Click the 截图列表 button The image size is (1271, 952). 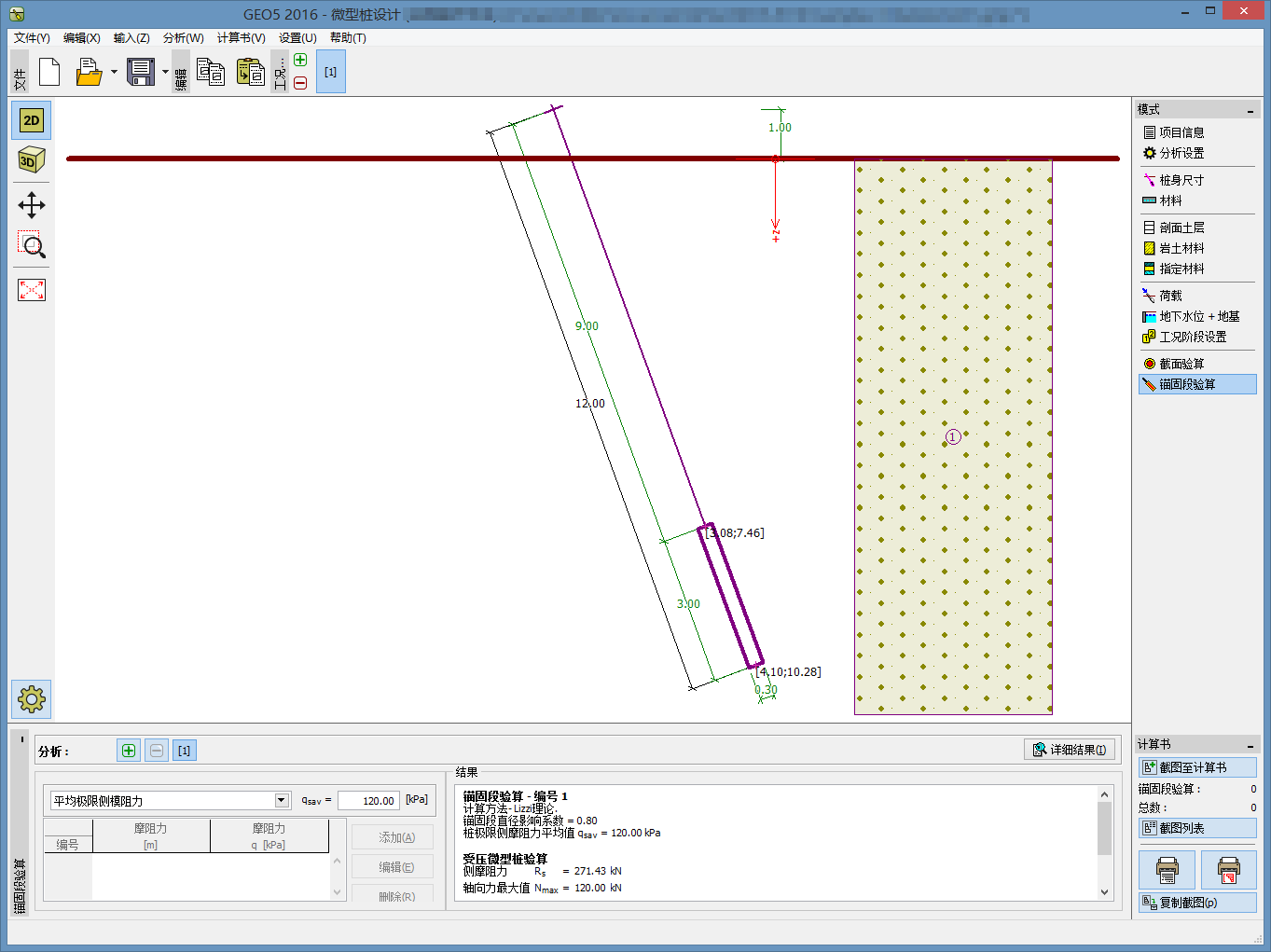(x=1197, y=828)
